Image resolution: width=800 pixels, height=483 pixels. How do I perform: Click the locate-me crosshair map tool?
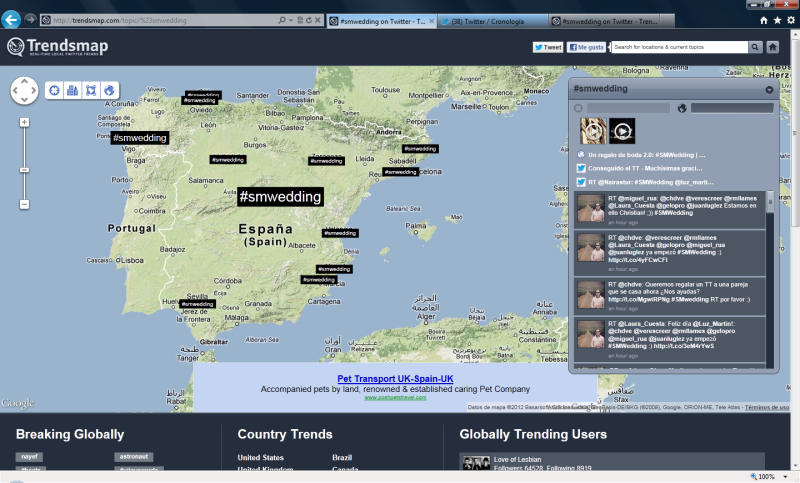(x=54, y=90)
